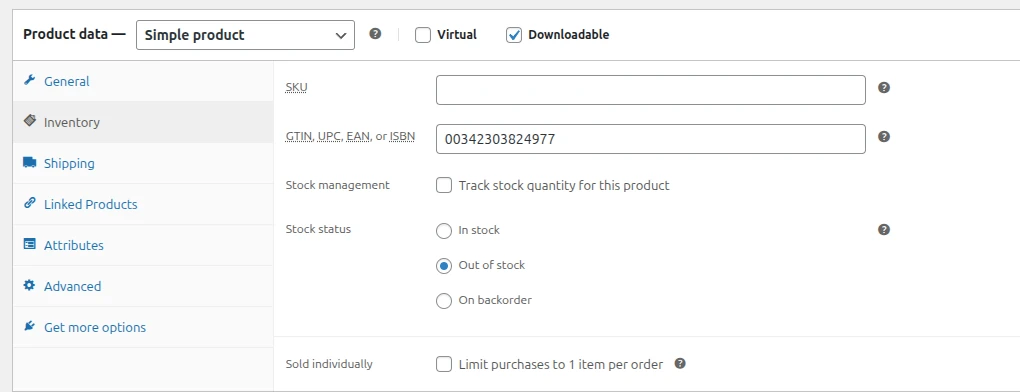Click the help icon beside GTIN field
Screen dimensions: 1020x392
coord(883,137)
